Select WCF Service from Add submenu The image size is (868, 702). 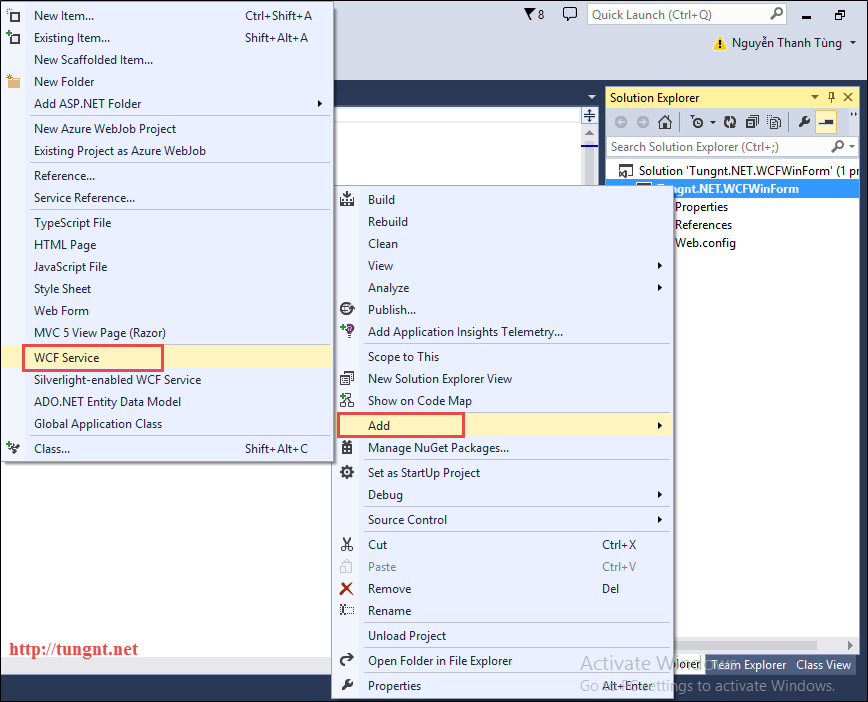coord(166,358)
